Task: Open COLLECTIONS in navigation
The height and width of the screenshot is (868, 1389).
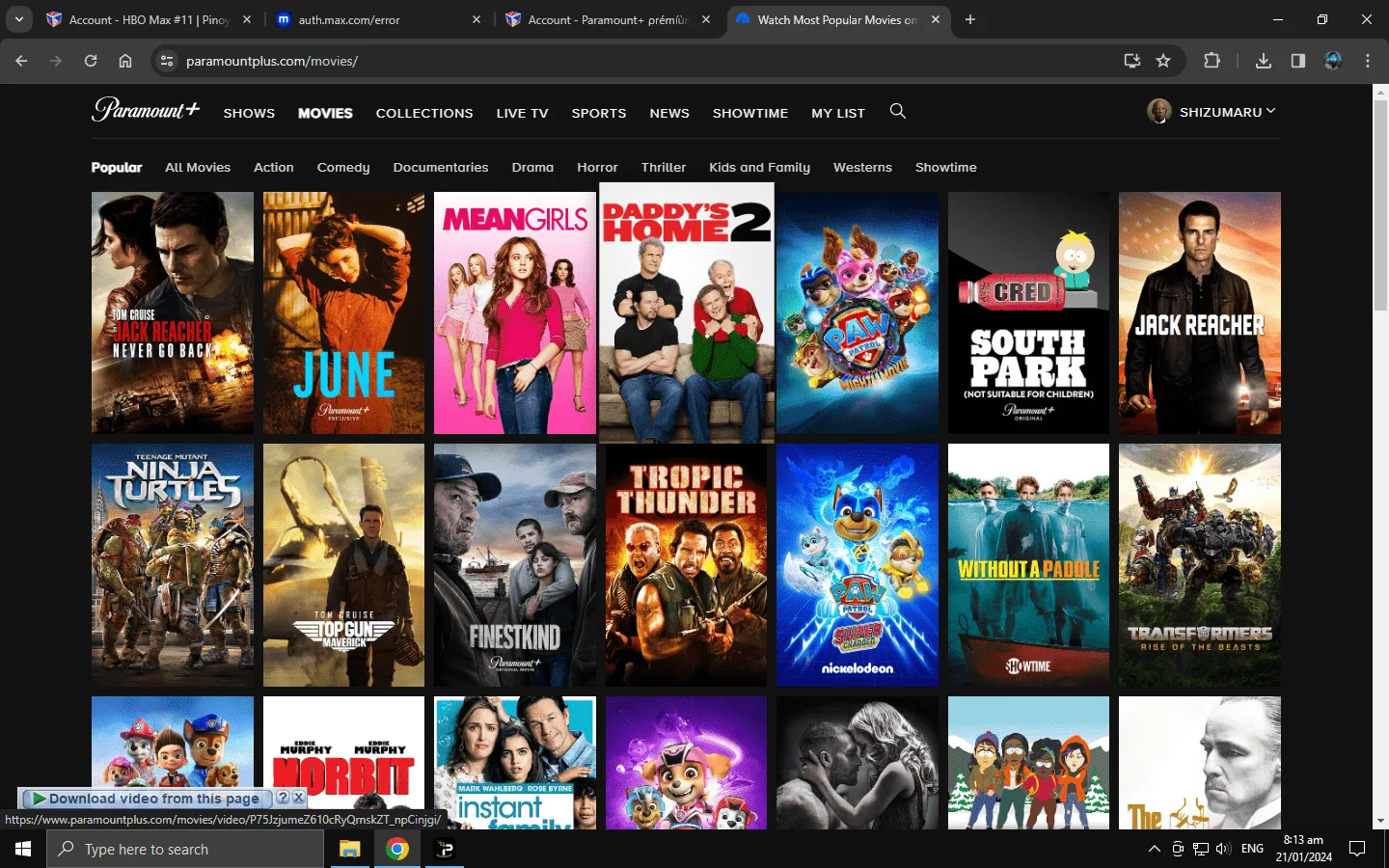Action: click(x=424, y=113)
